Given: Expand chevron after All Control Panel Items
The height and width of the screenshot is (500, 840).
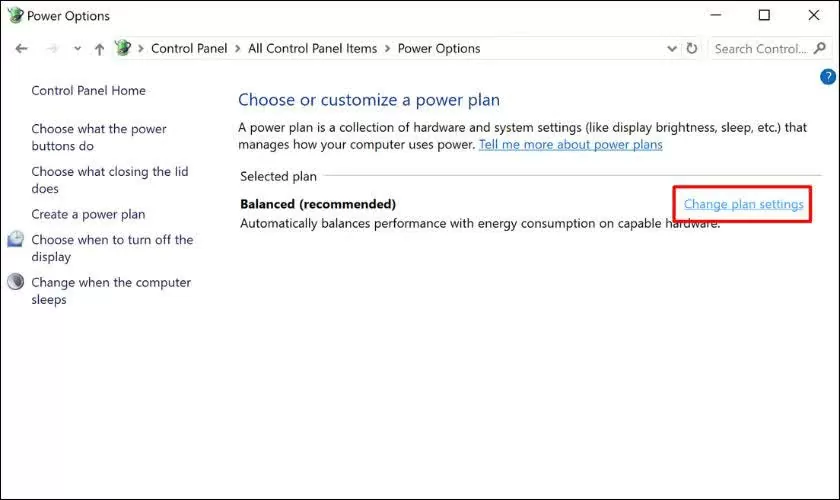Looking at the screenshot, I should 388,49.
